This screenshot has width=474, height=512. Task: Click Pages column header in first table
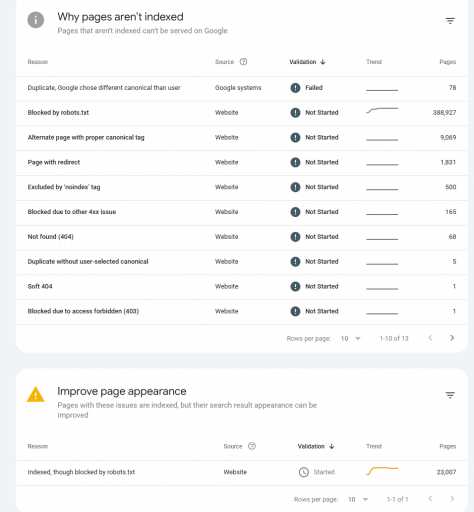coord(447,62)
